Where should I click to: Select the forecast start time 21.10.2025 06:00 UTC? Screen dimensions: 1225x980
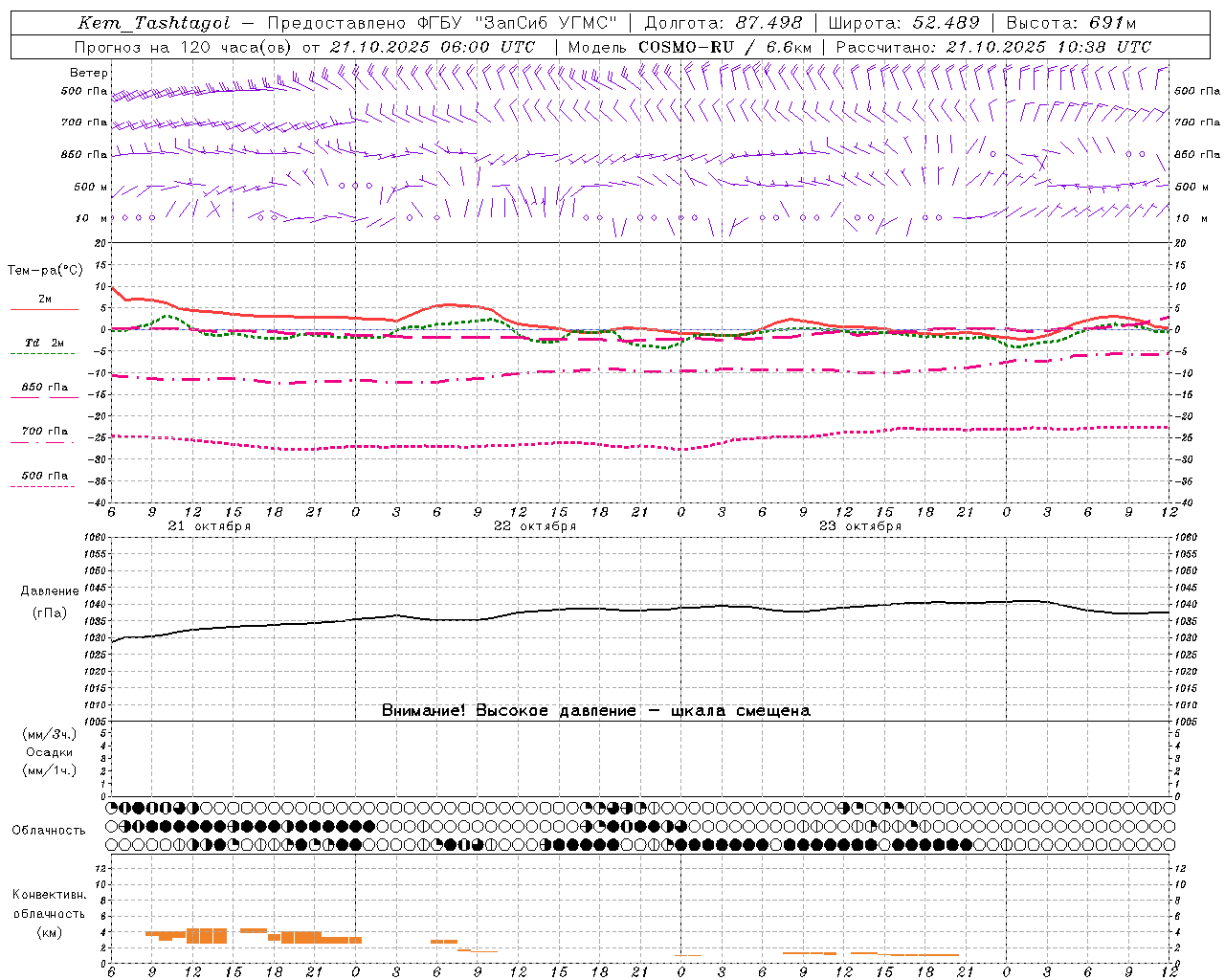point(433,47)
